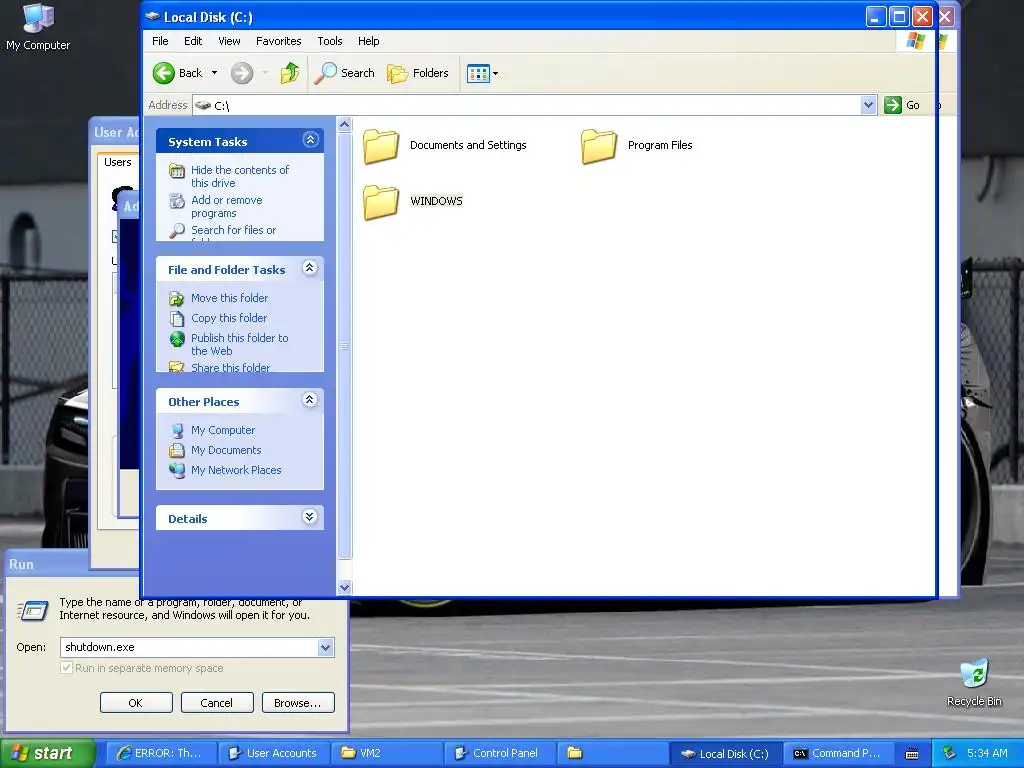Open the View menu
Viewport: 1024px width, 768px height.
229,41
